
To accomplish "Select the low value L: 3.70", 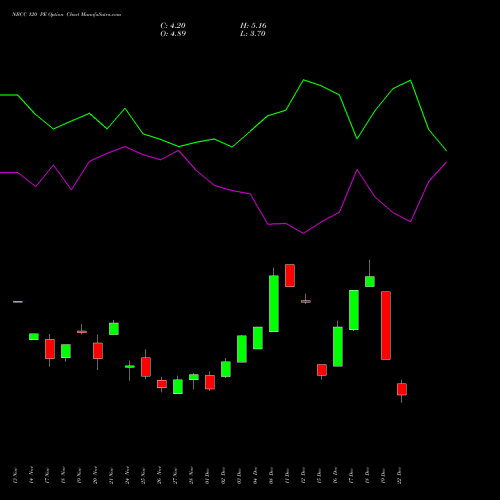I will pyautogui.click(x=253, y=34).
